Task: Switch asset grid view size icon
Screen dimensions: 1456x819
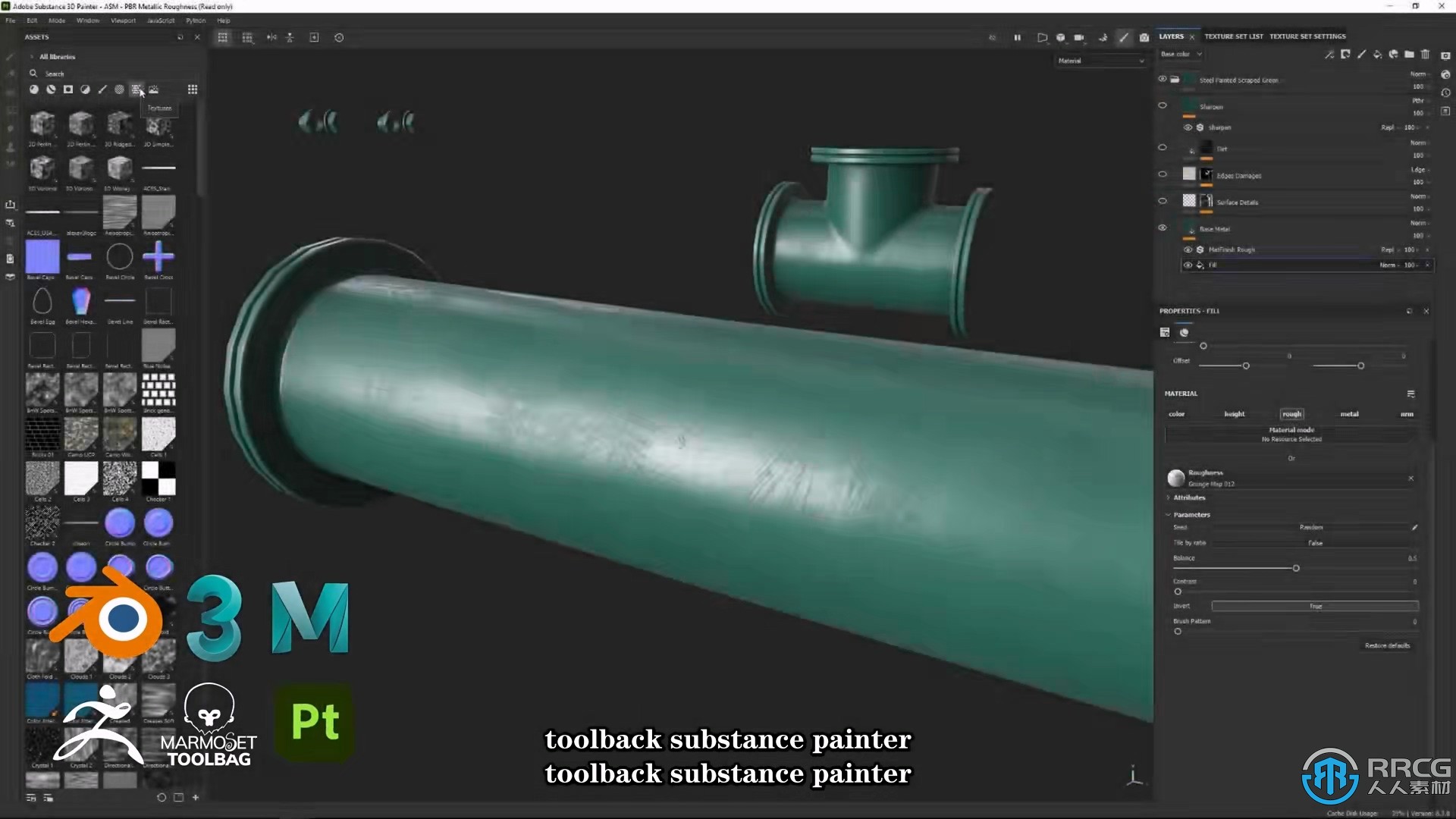Action: coord(193,89)
